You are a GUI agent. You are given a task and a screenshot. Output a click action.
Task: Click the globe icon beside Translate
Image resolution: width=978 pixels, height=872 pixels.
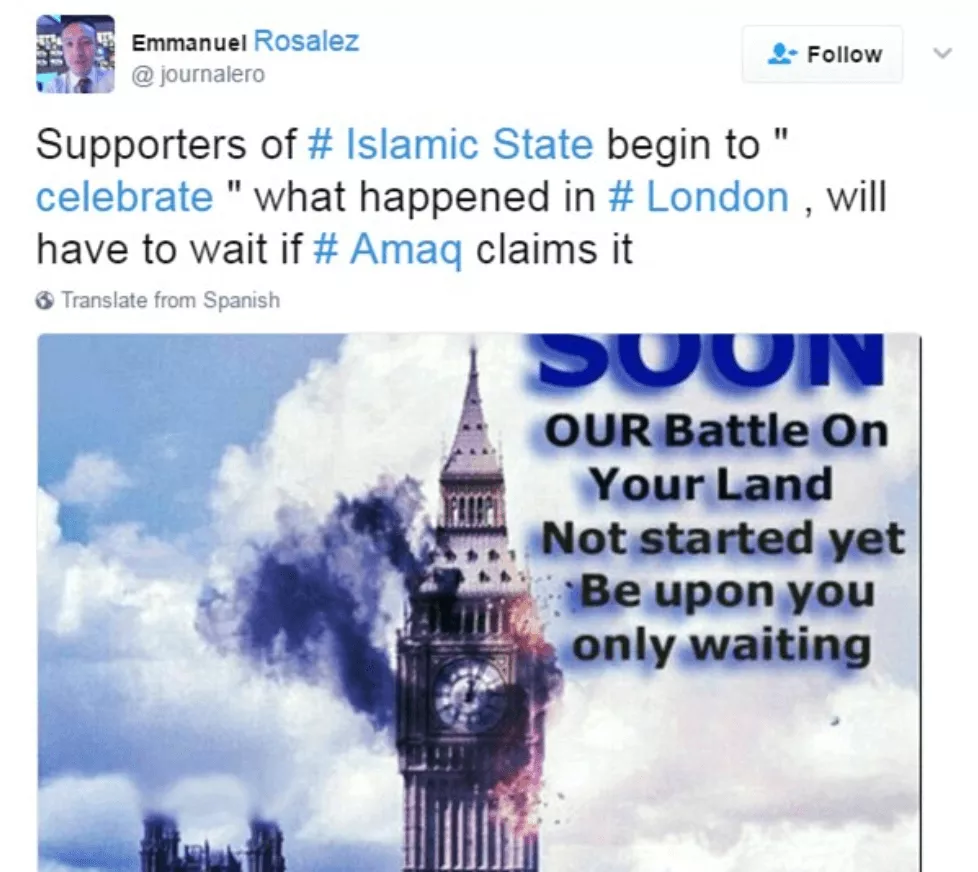tap(45, 301)
